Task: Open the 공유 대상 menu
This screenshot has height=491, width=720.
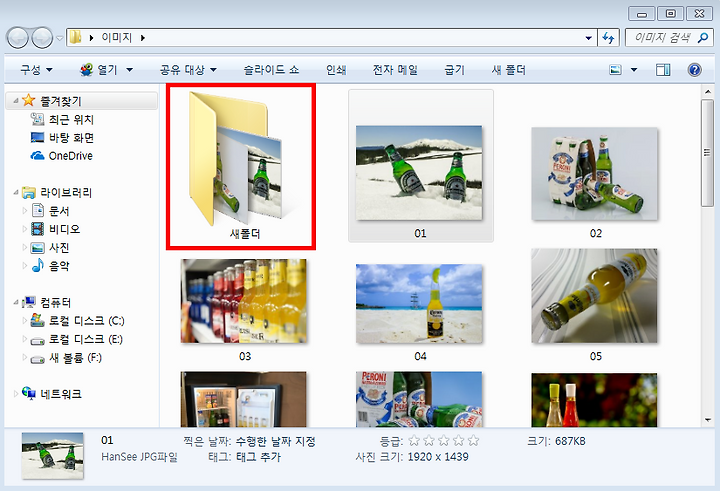Action: (x=188, y=70)
